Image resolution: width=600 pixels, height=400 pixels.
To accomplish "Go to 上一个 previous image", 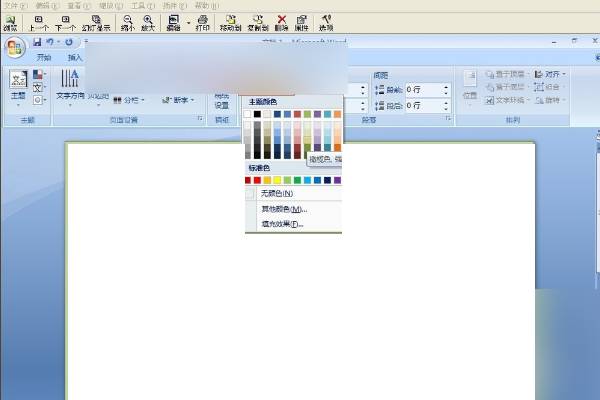I will click(x=39, y=23).
